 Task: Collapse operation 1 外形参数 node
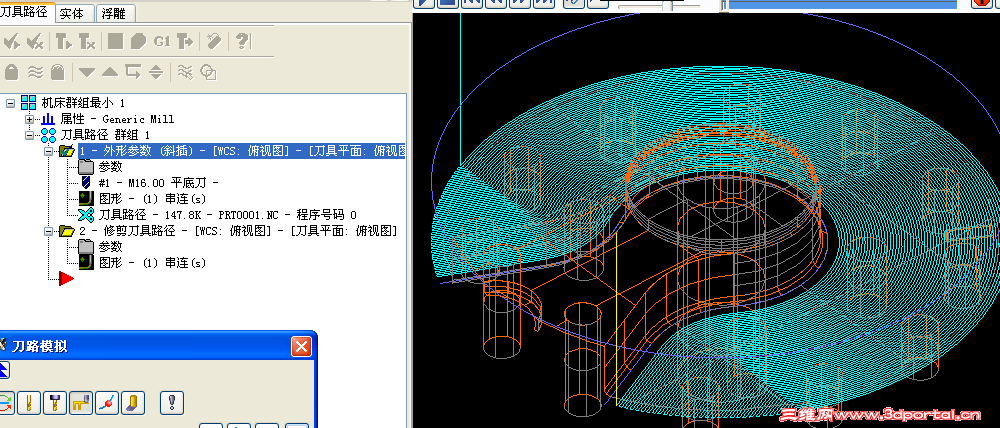point(48,151)
